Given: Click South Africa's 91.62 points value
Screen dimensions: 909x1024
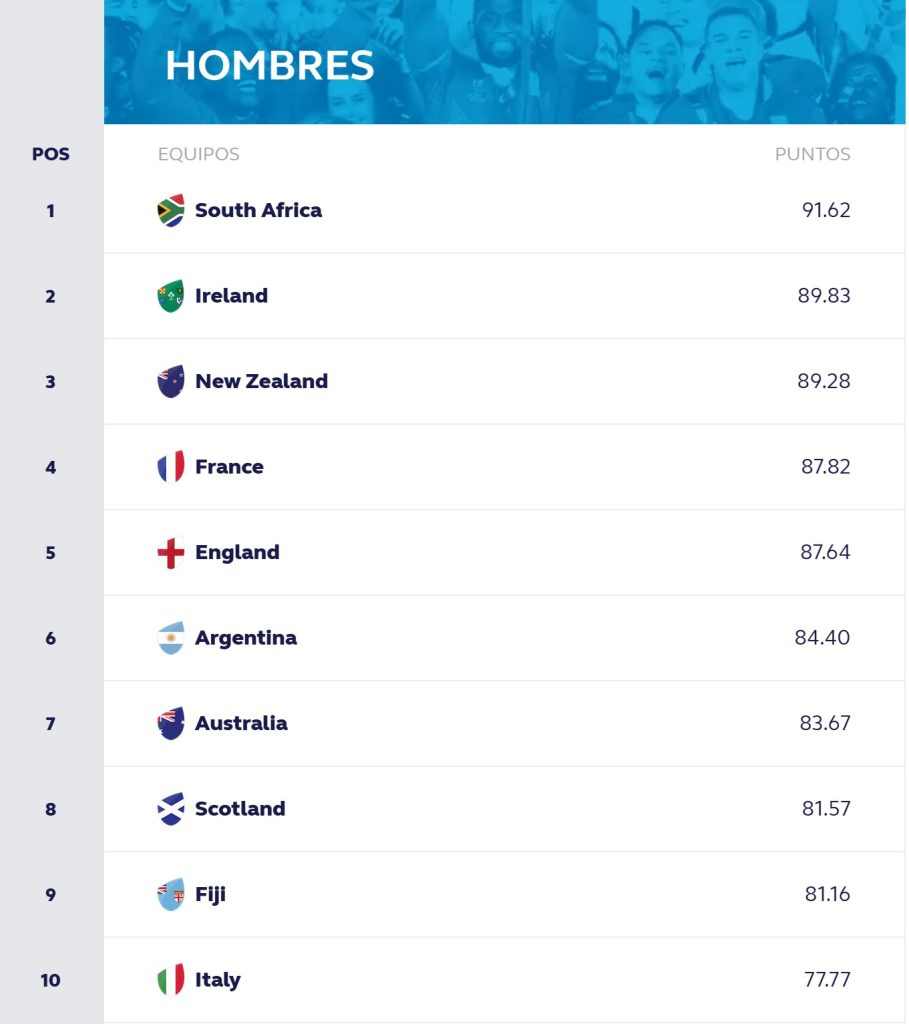Looking at the screenshot, I should [825, 210].
